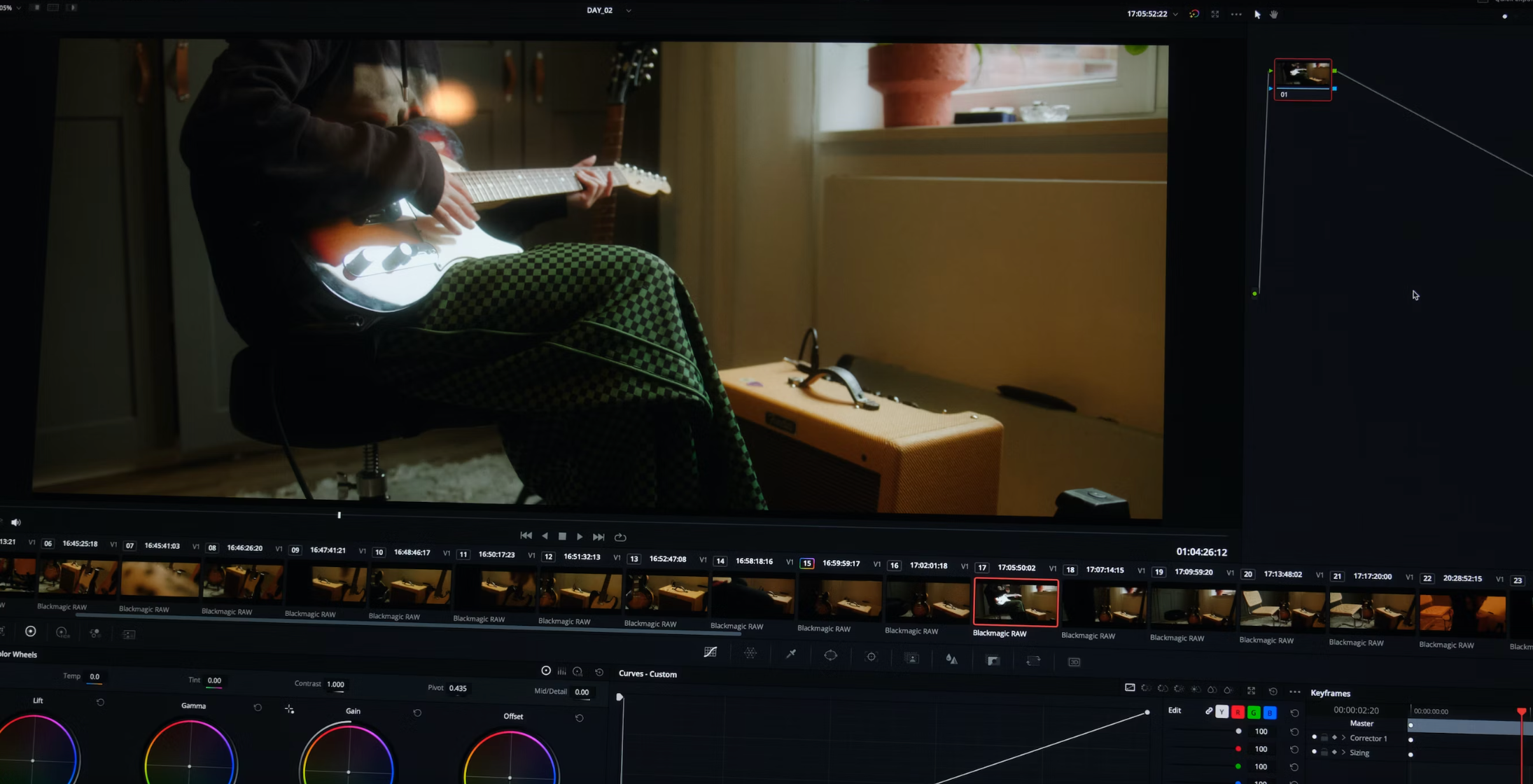Open Sizing palette
The image size is (1533, 784).
tap(1033, 661)
